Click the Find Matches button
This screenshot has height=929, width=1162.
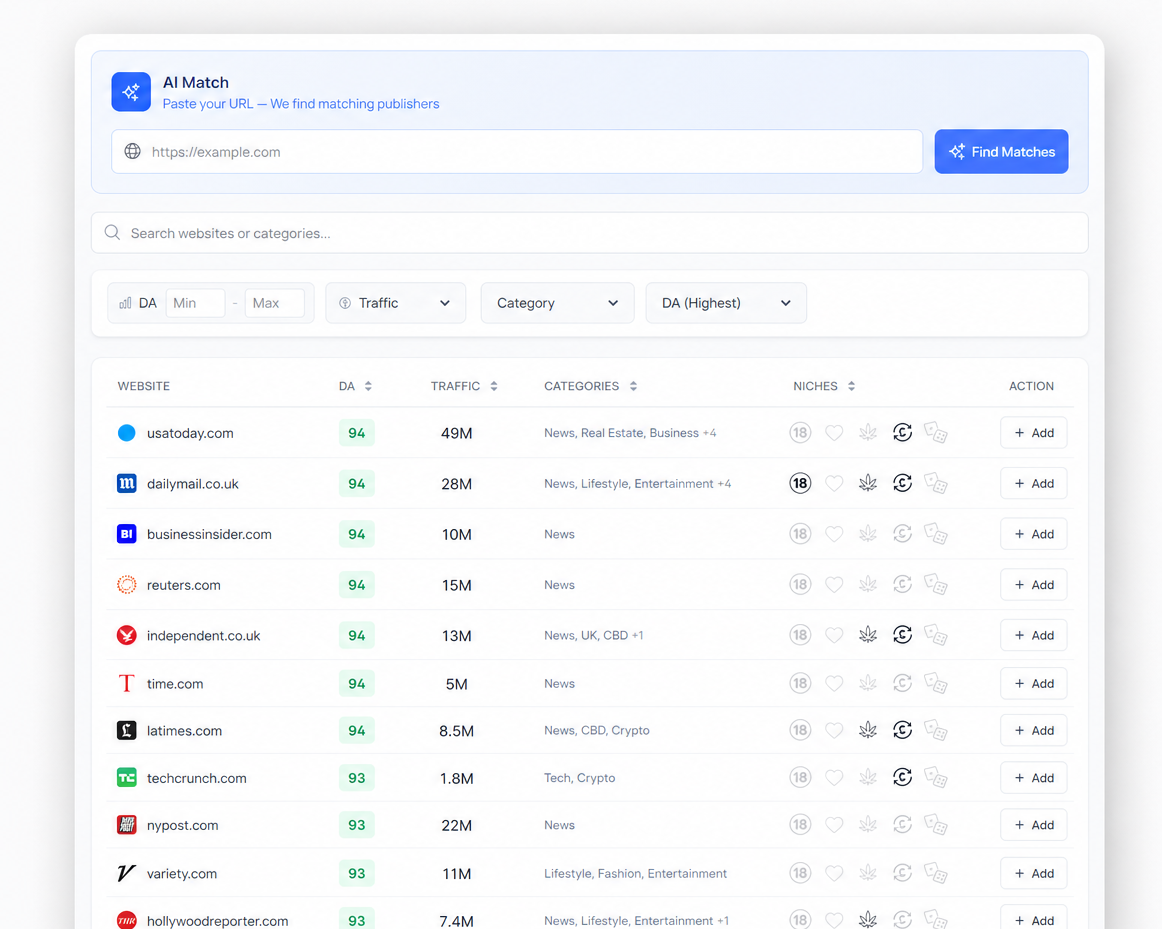point(1001,152)
